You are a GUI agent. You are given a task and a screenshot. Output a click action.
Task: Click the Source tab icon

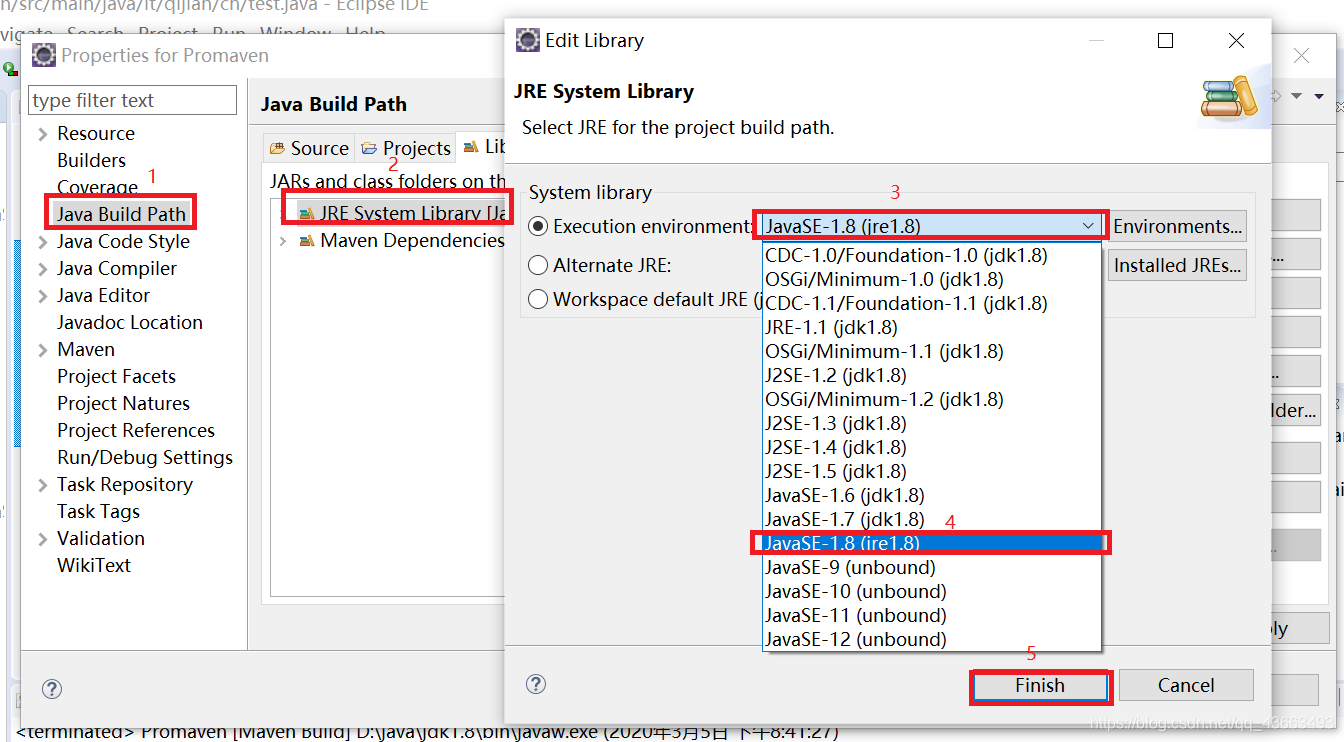(x=278, y=149)
